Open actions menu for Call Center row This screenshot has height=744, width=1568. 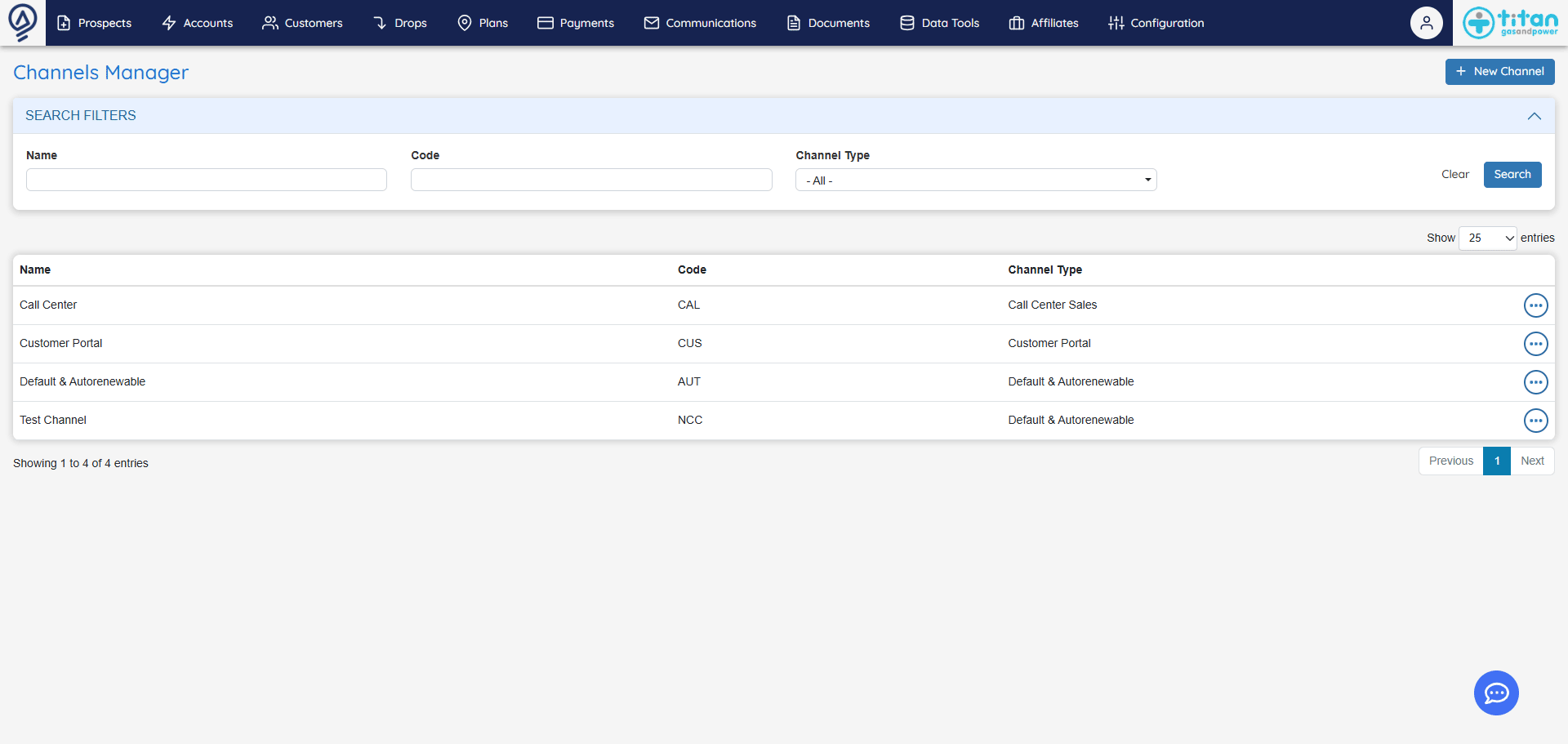pyautogui.click(x=1535, y=305)
